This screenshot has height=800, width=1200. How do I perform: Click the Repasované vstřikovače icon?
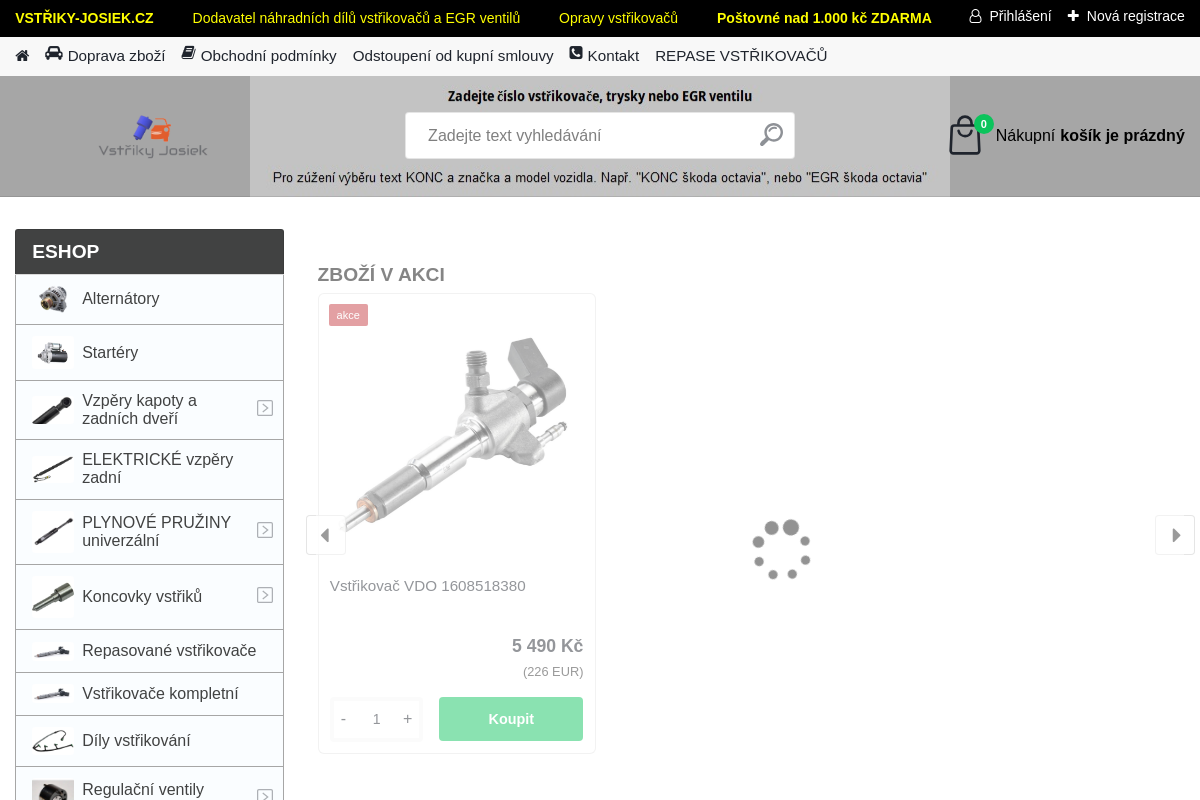tap(52, 651)
